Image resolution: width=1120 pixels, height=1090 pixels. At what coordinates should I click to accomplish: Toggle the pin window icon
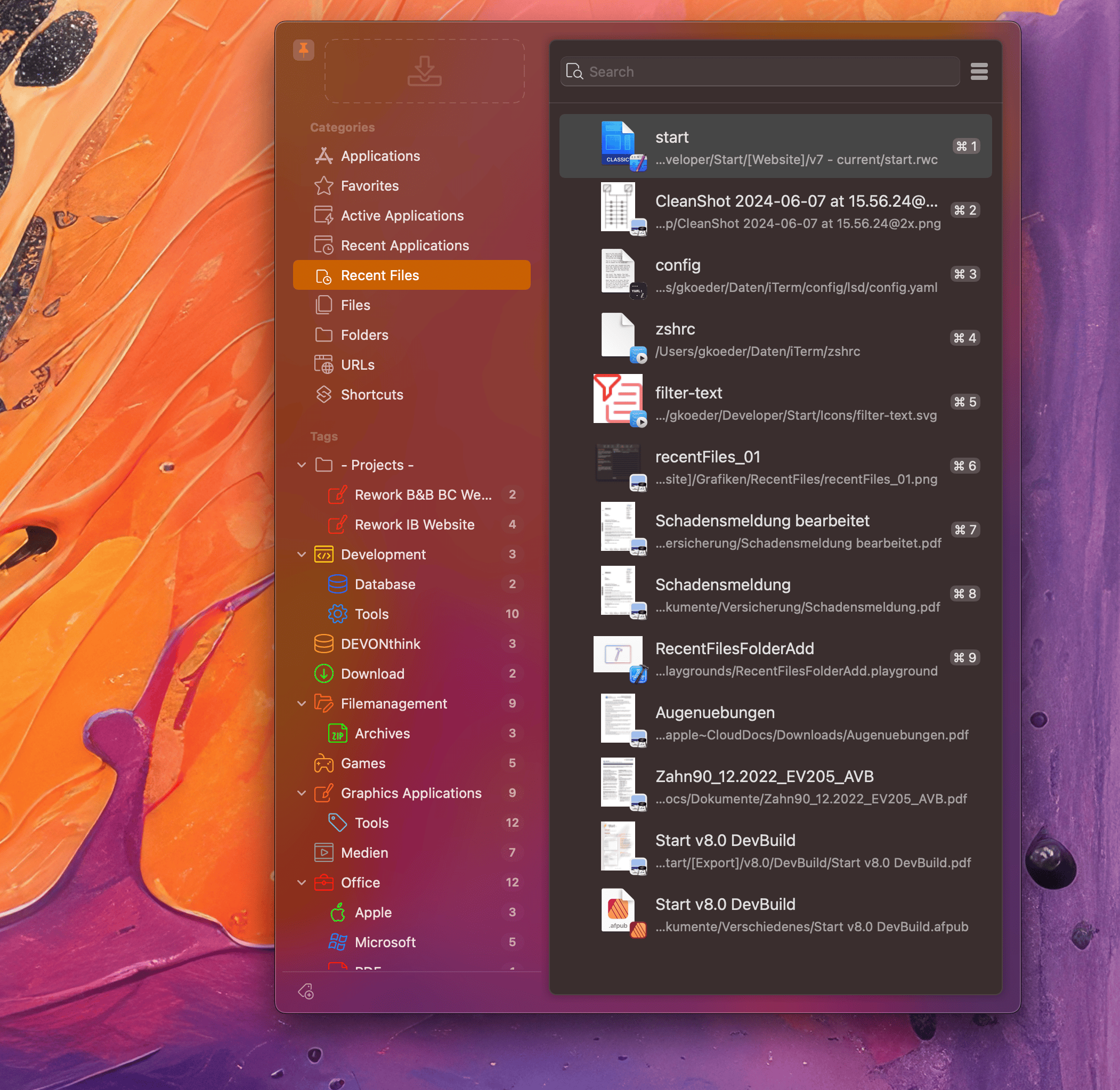point(304,50)
